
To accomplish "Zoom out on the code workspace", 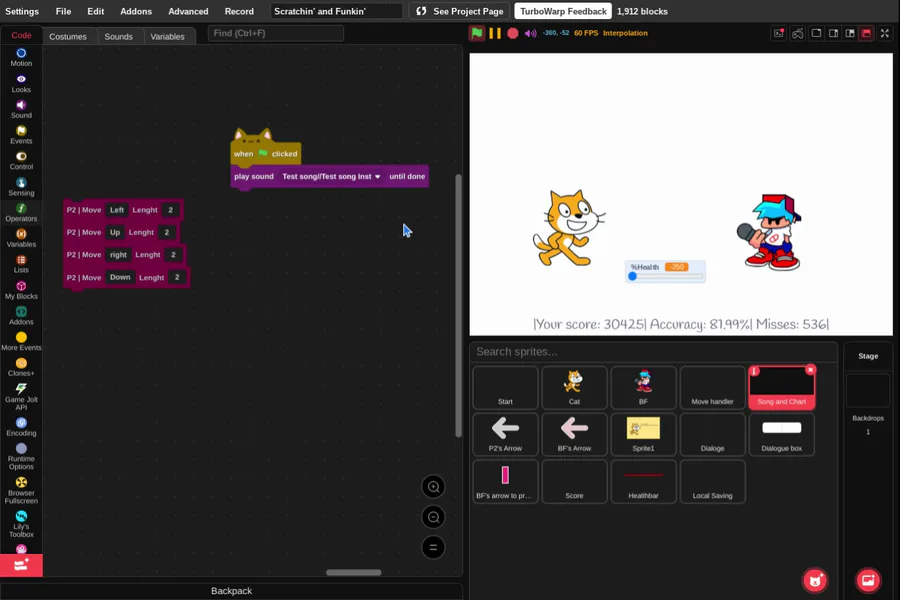I will [433, 517].
